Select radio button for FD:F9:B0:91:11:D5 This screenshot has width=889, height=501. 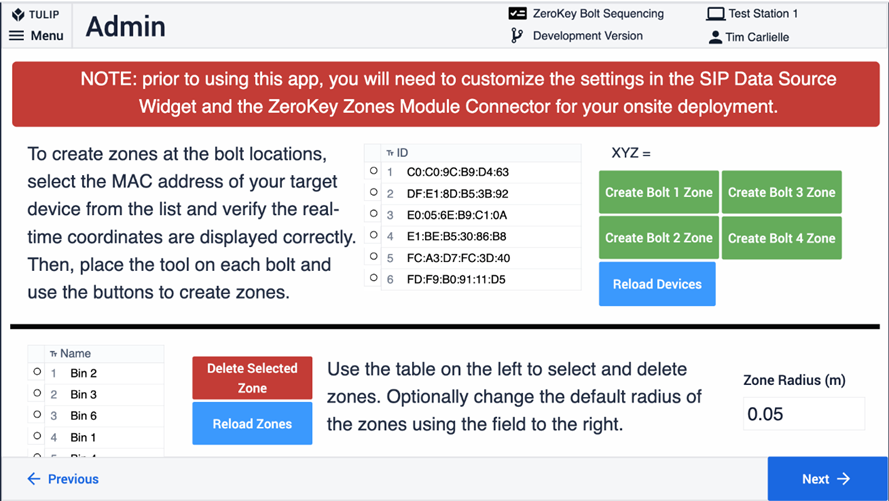coord(373,278)
